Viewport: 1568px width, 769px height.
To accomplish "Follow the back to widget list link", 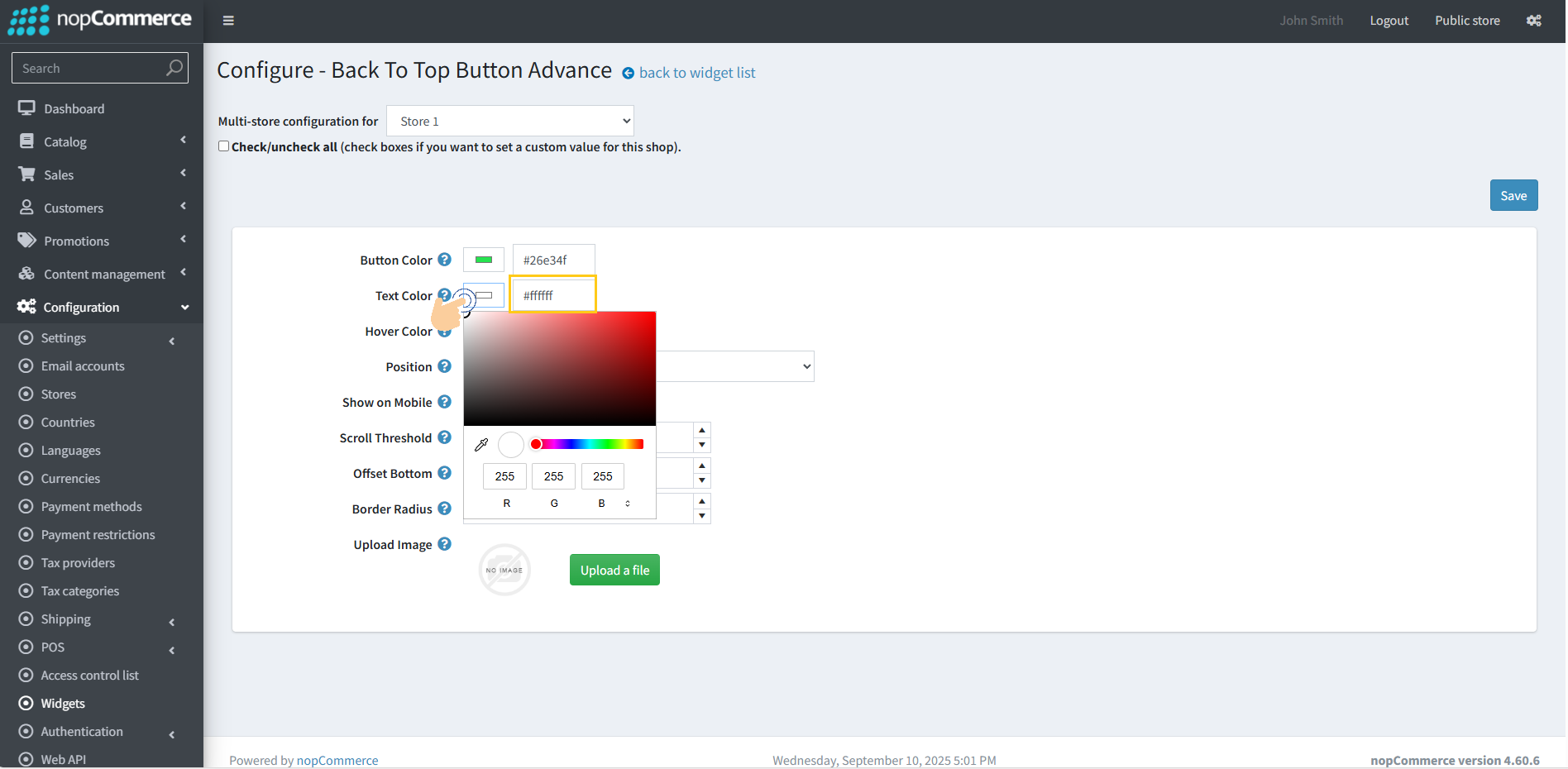I will click(696, 73).
